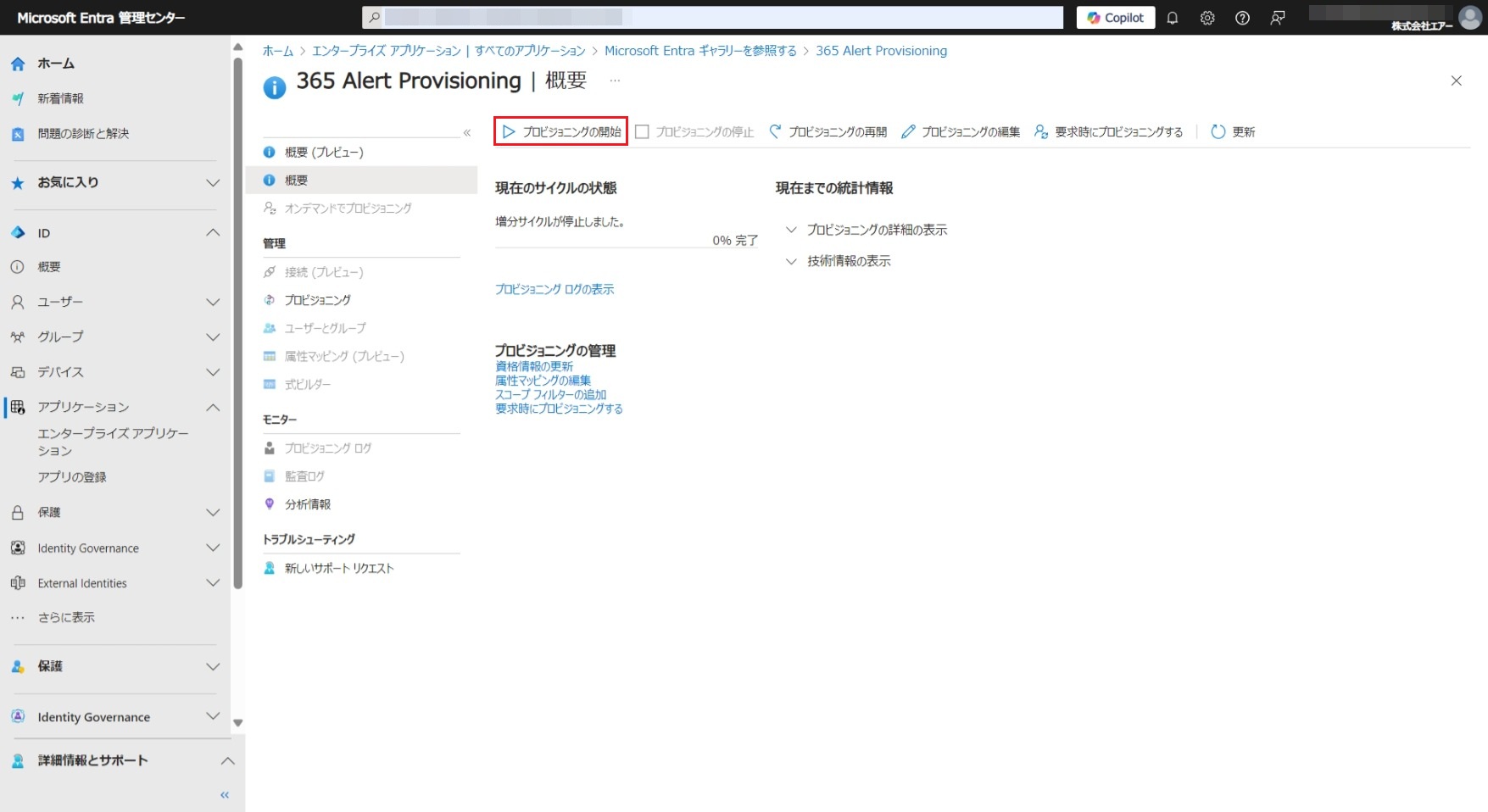Click the プロビジョニングの停止 checkbox icon
The image size is (1488, 812).
642,131
